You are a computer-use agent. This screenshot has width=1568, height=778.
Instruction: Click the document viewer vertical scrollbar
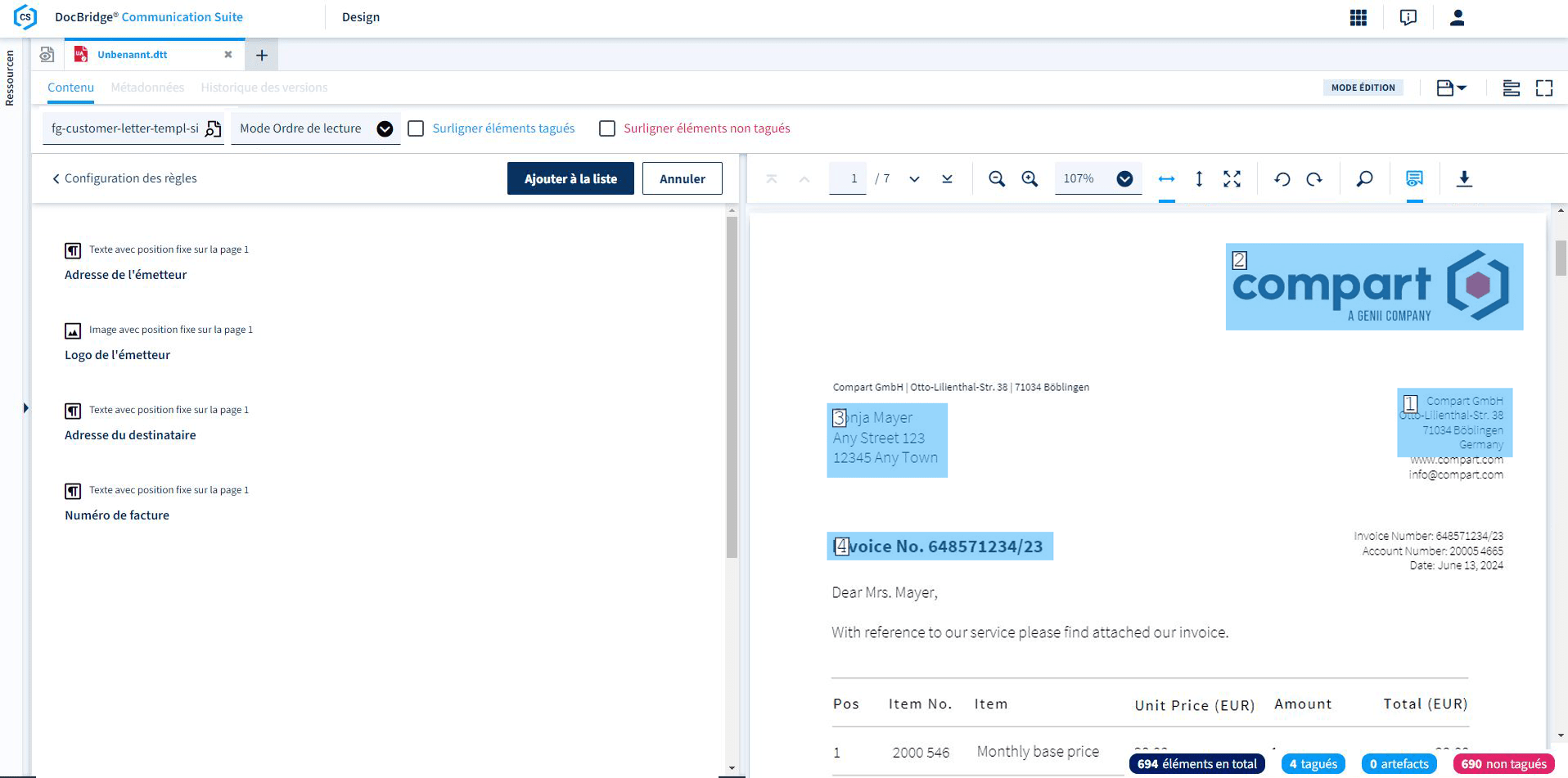pyautogui.click(x=1561, y=259)
